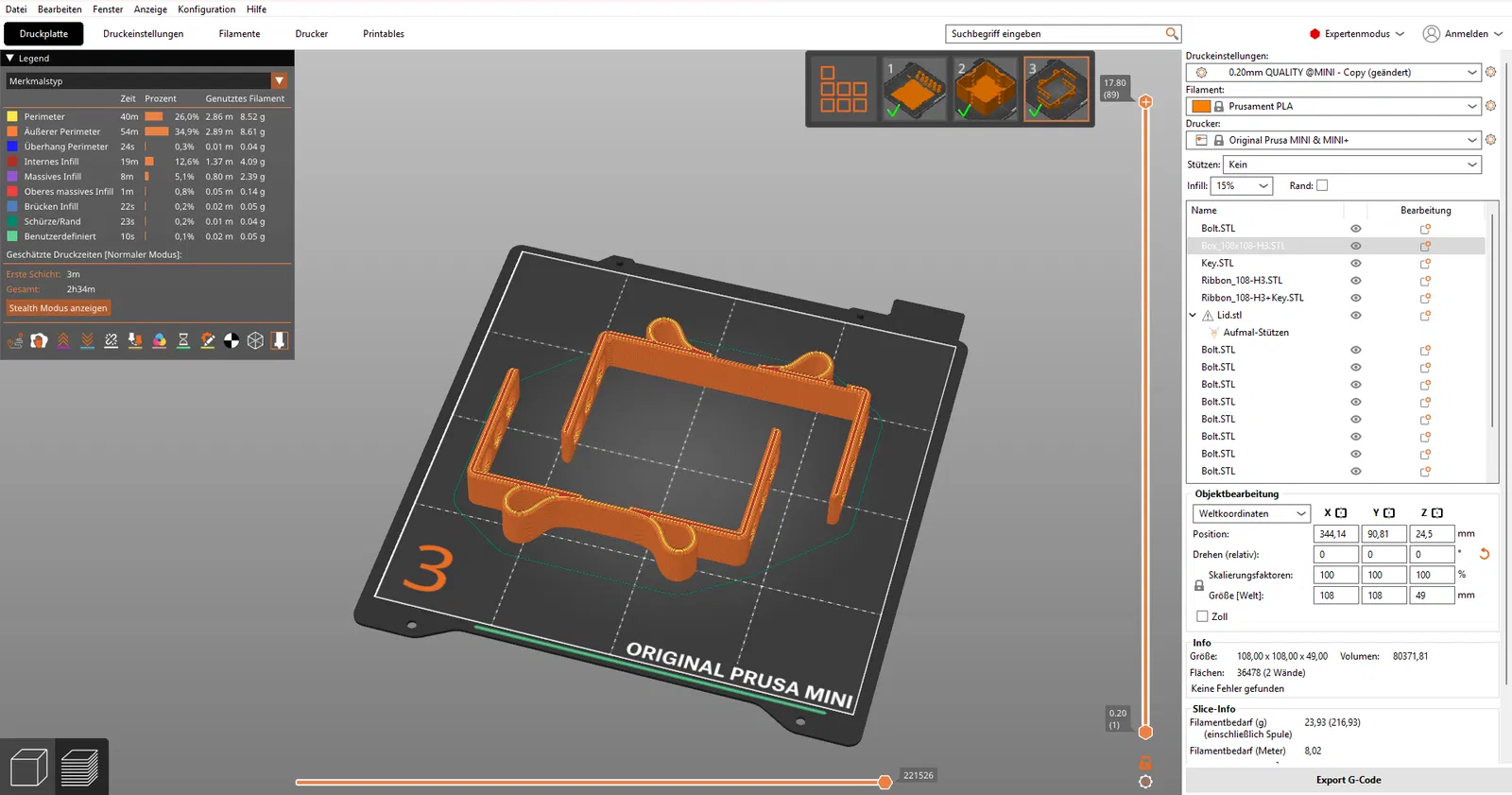Image resolution: width=1512 pixels, height=795 pixels.
Task: Mirror object along Z axis
Action: coord(1437,513)
